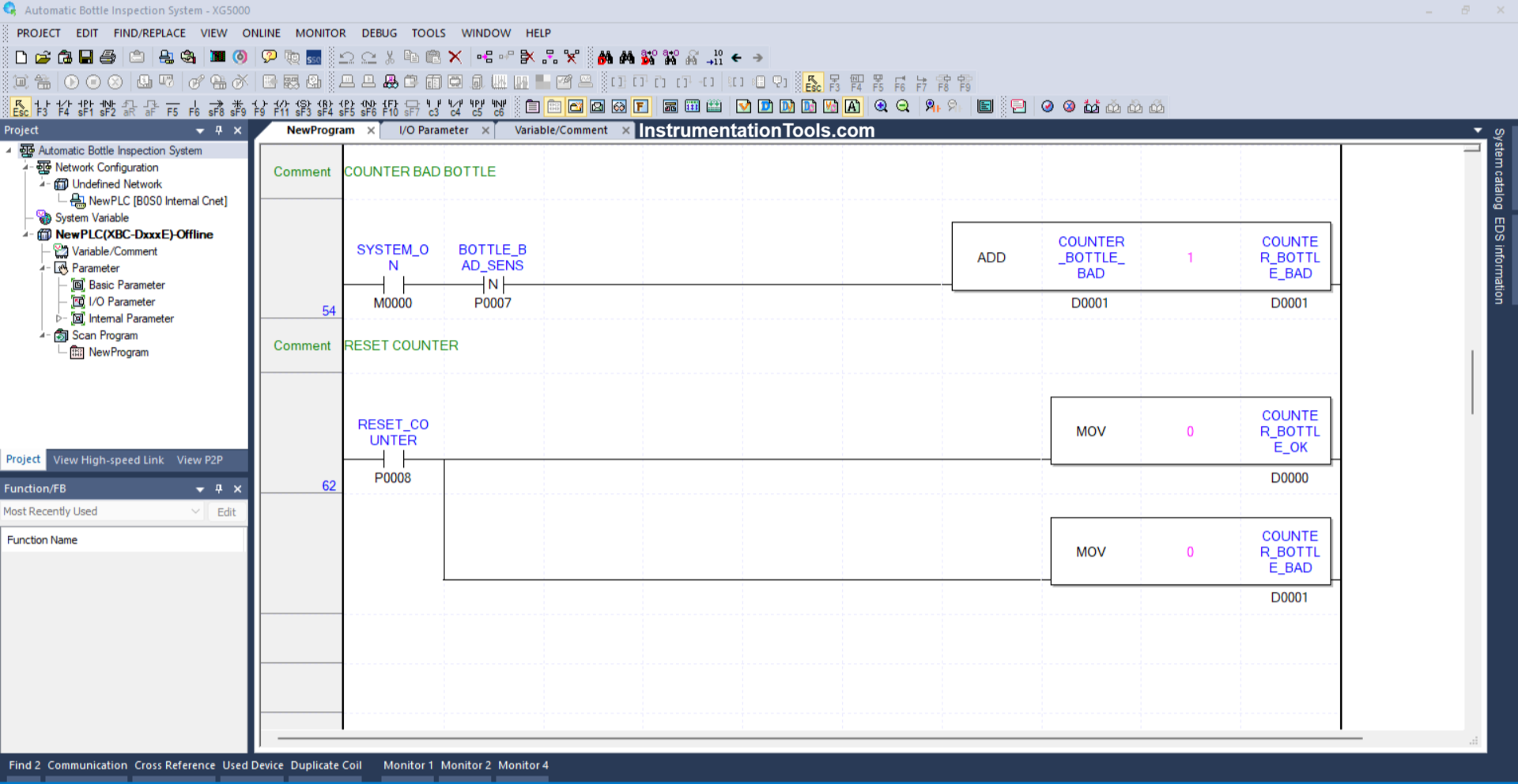
Task: Insert a normally open contact (F3)
Action: (42, 107)
